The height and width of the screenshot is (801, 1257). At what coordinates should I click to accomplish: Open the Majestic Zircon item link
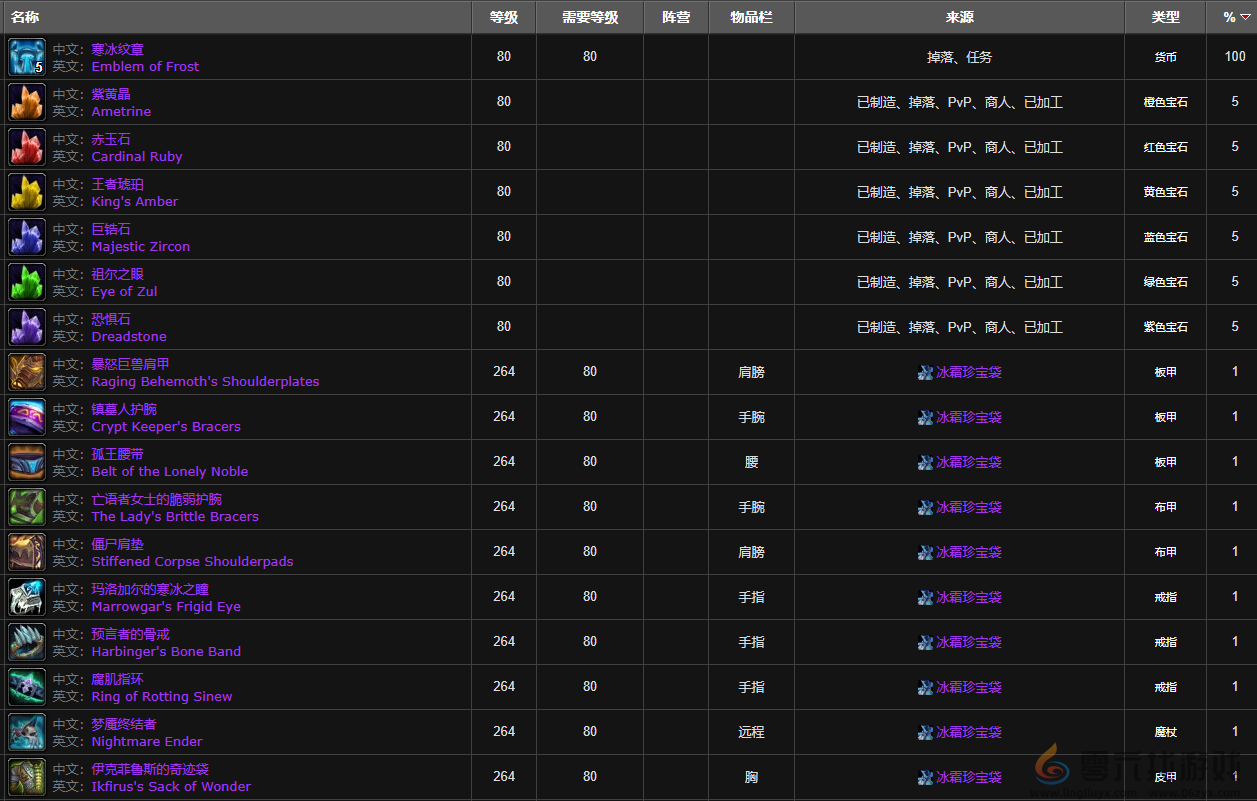click(x=140, y=246)
